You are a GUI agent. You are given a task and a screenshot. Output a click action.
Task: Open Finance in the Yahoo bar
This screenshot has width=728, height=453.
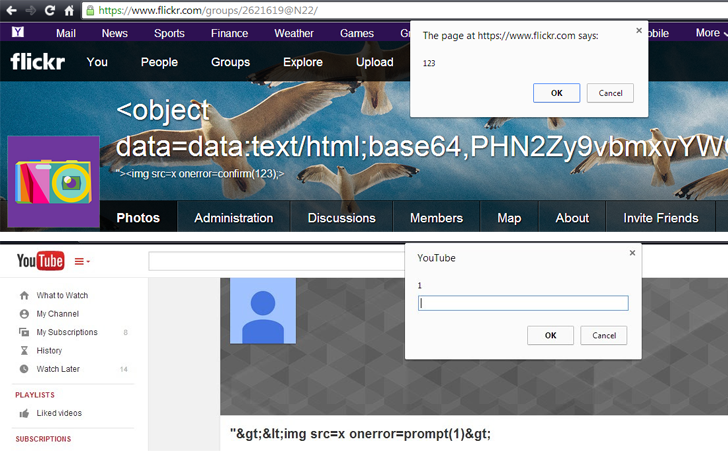(229, 33)
